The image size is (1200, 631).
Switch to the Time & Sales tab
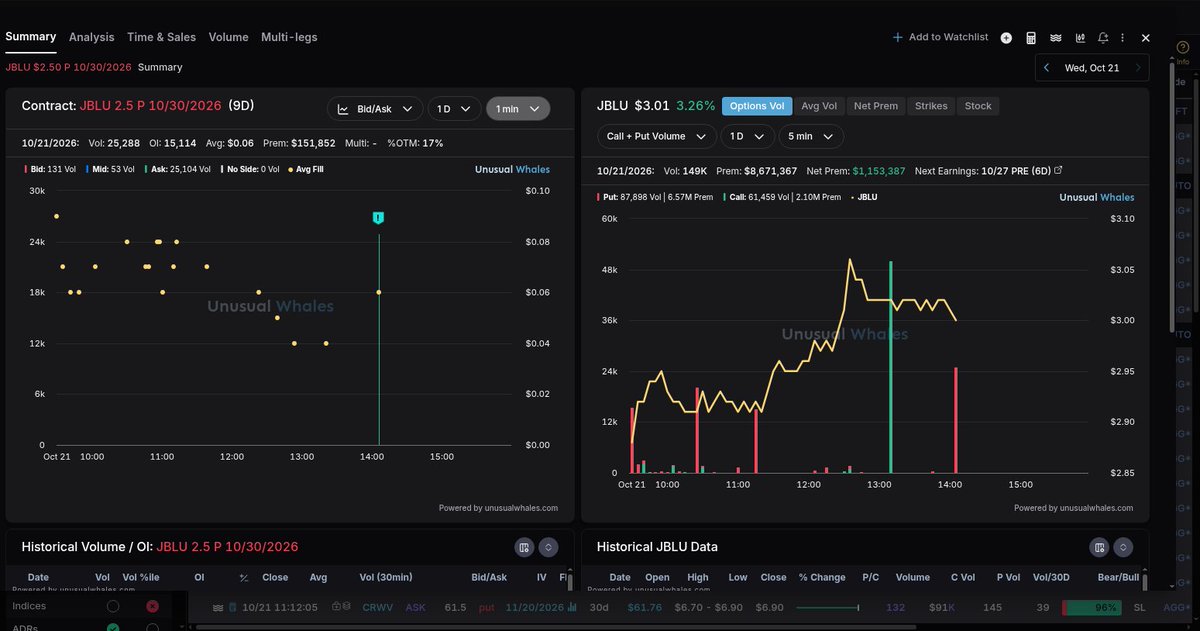coord(161,37)
